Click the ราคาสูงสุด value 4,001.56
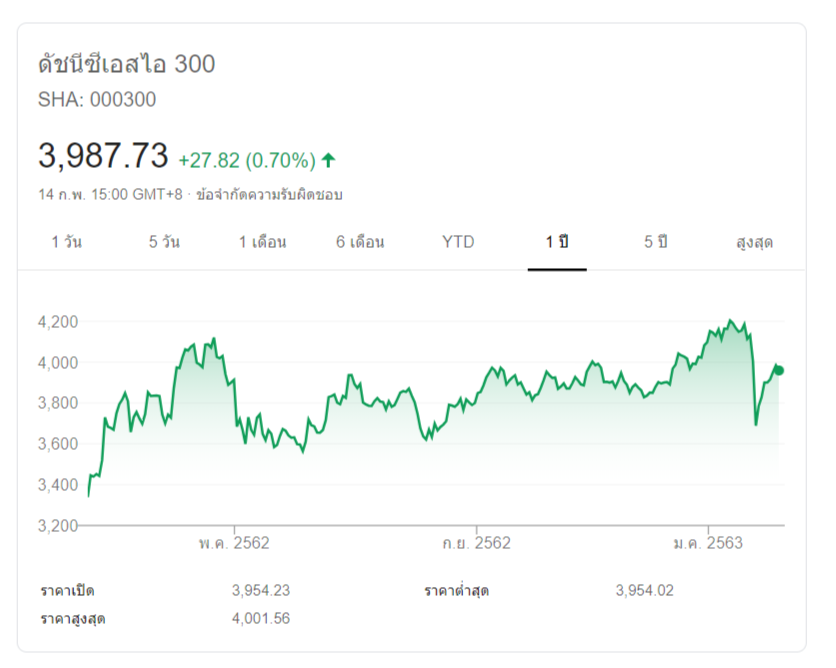 (261, 618)
